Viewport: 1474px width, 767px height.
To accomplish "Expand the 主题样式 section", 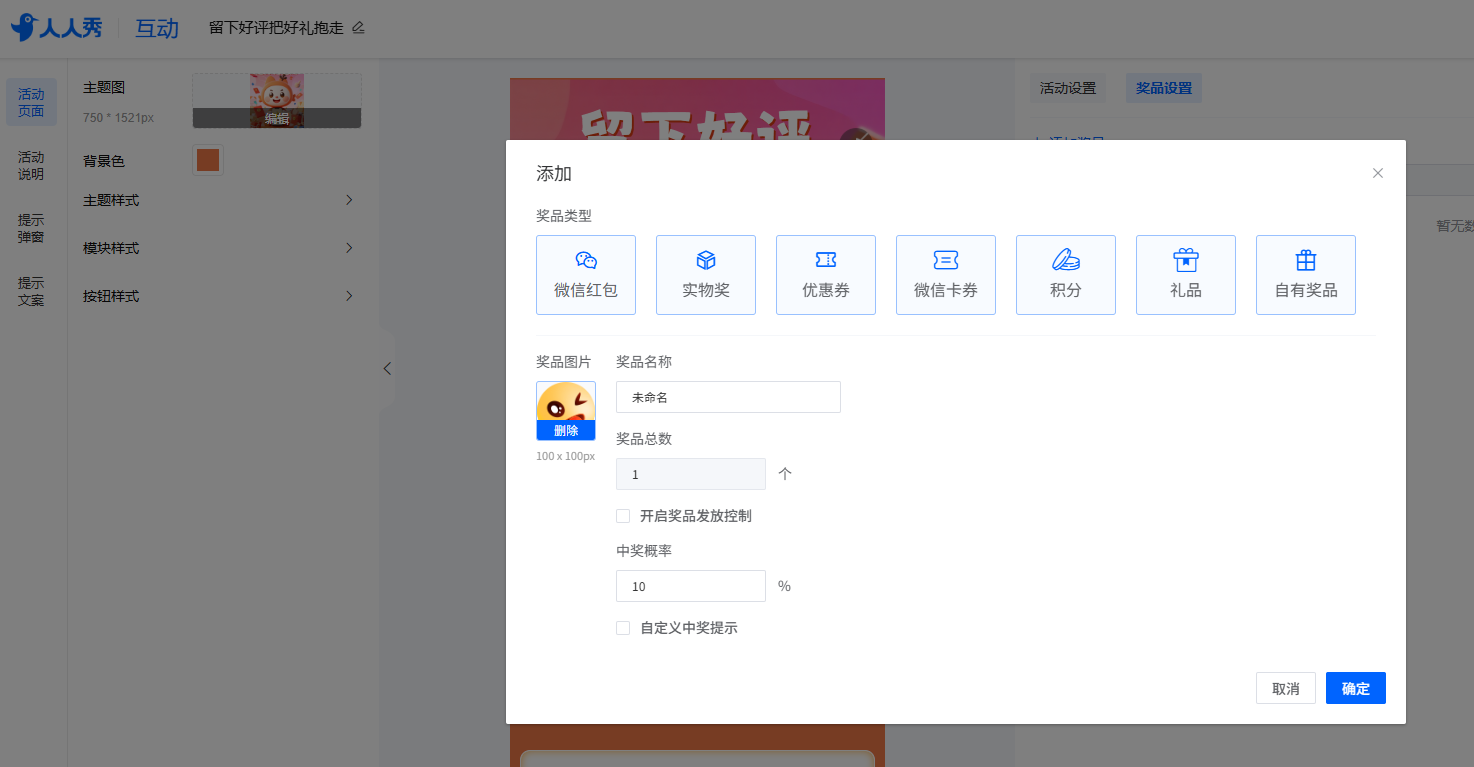I will [219, 200].
